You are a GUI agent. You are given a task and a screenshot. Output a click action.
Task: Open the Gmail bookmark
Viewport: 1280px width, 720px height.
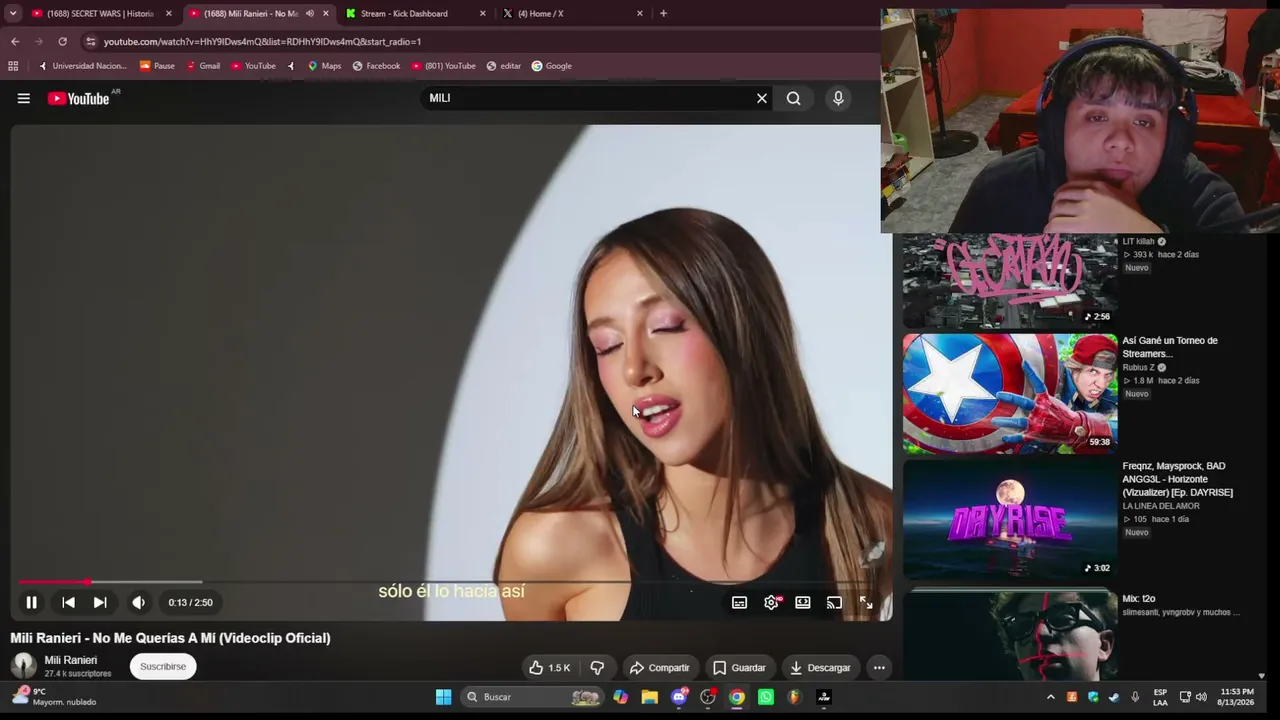pyautogui.click(x=203, y=66)
